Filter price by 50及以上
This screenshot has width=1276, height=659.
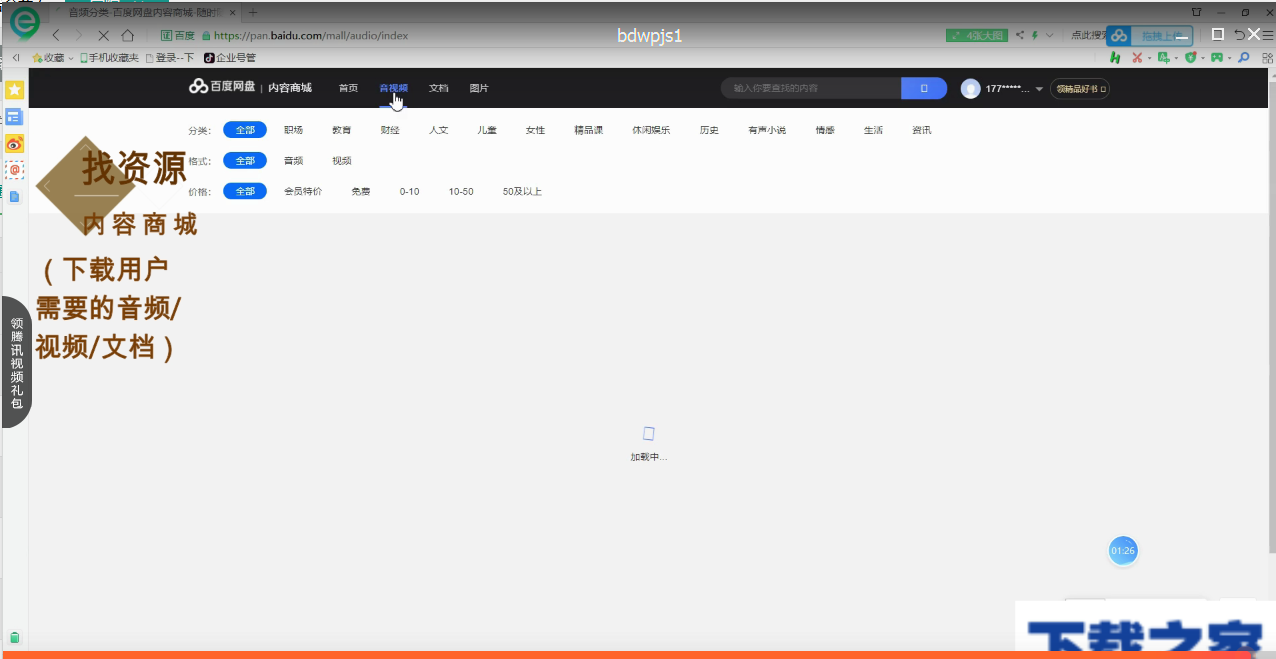pos(522,191)
